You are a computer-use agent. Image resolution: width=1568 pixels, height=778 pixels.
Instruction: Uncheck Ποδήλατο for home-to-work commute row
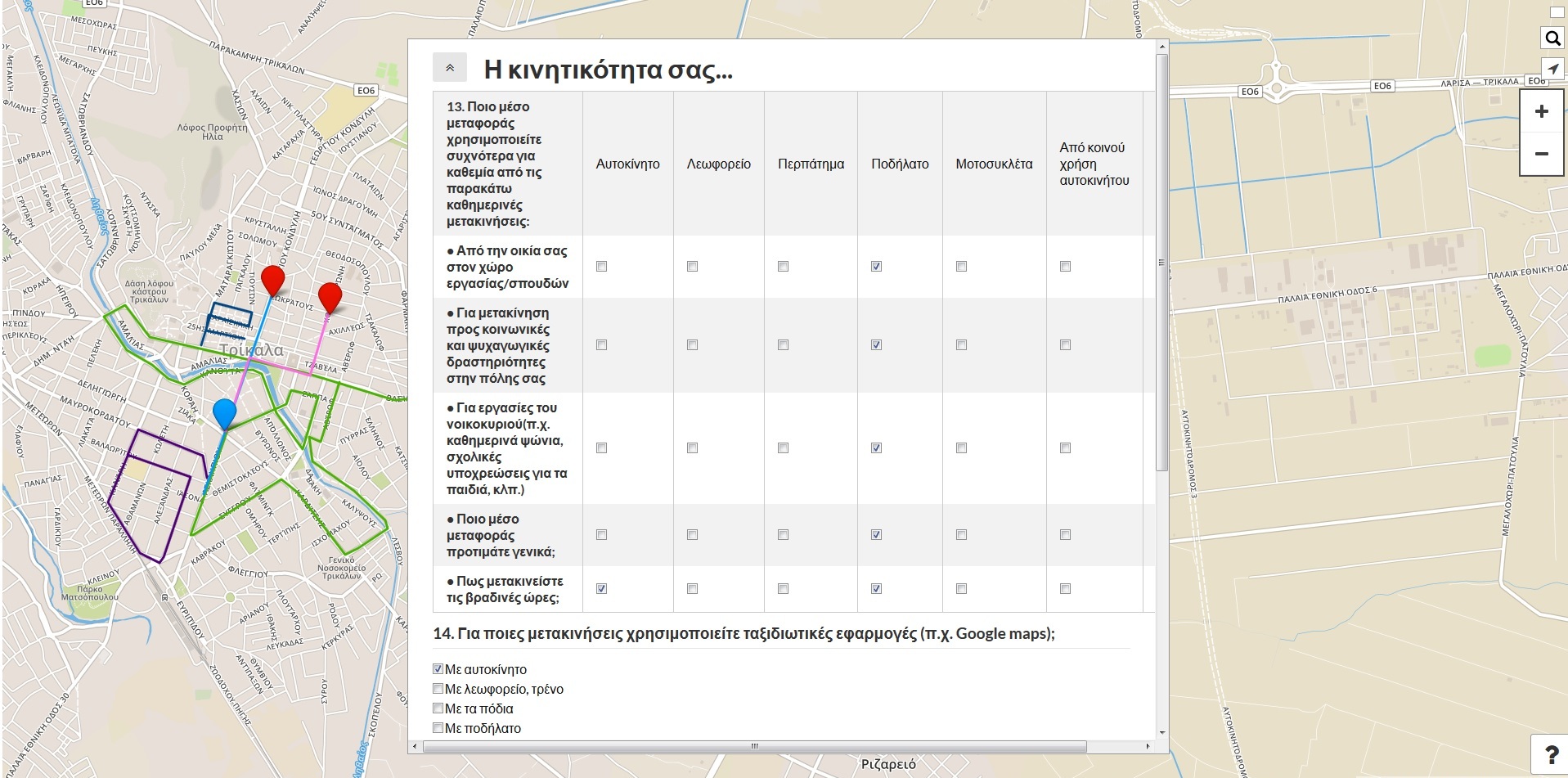coord(877,267)
